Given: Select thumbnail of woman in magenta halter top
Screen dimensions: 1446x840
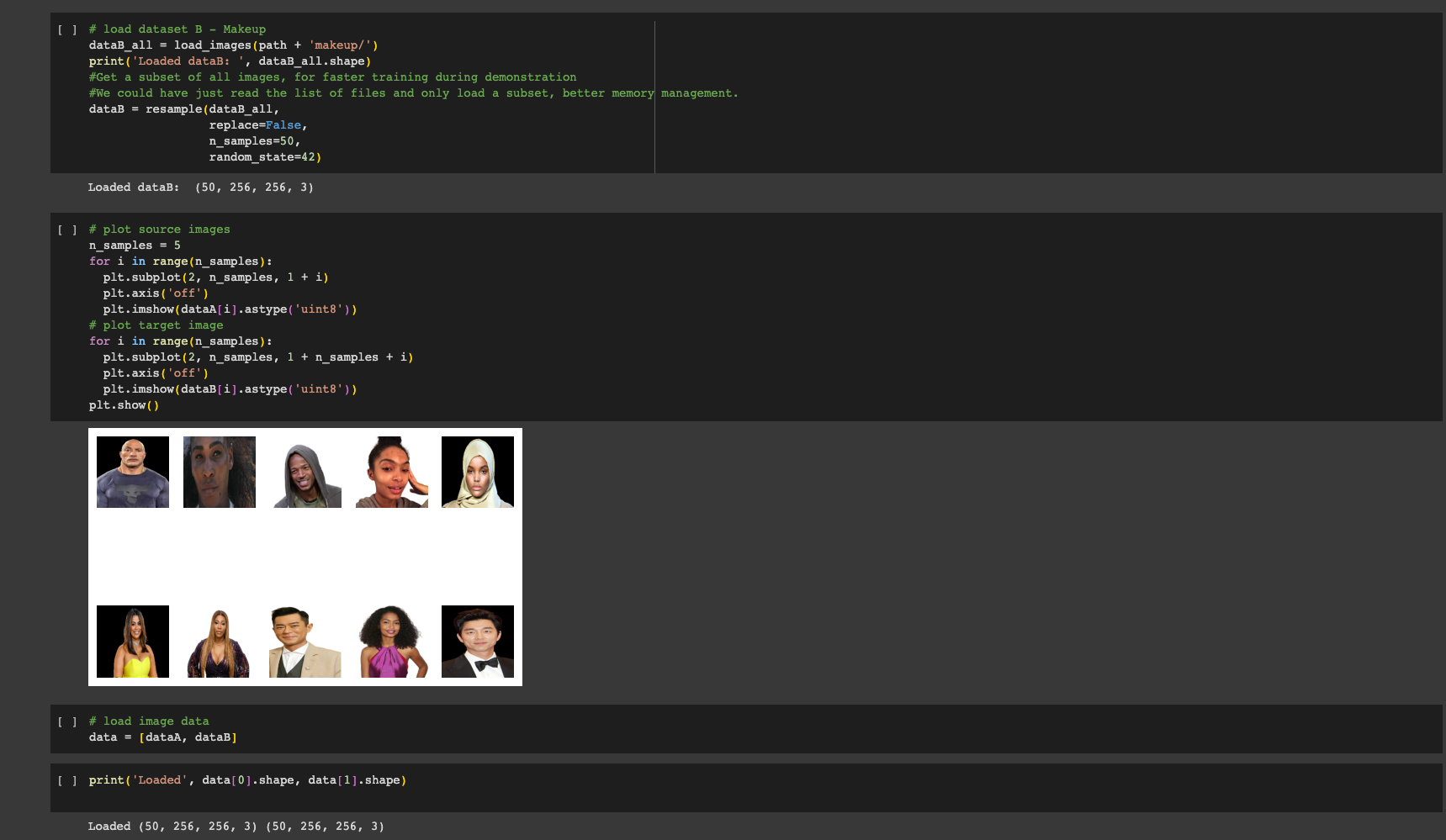Looking at the screenshot, I should click(x=391, y=641).
